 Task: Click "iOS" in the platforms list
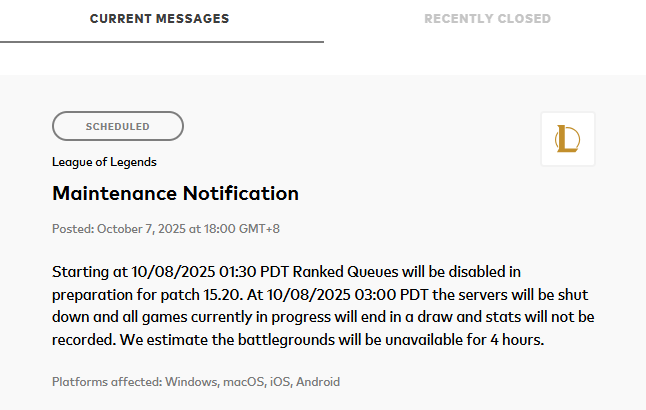[281, 382]
